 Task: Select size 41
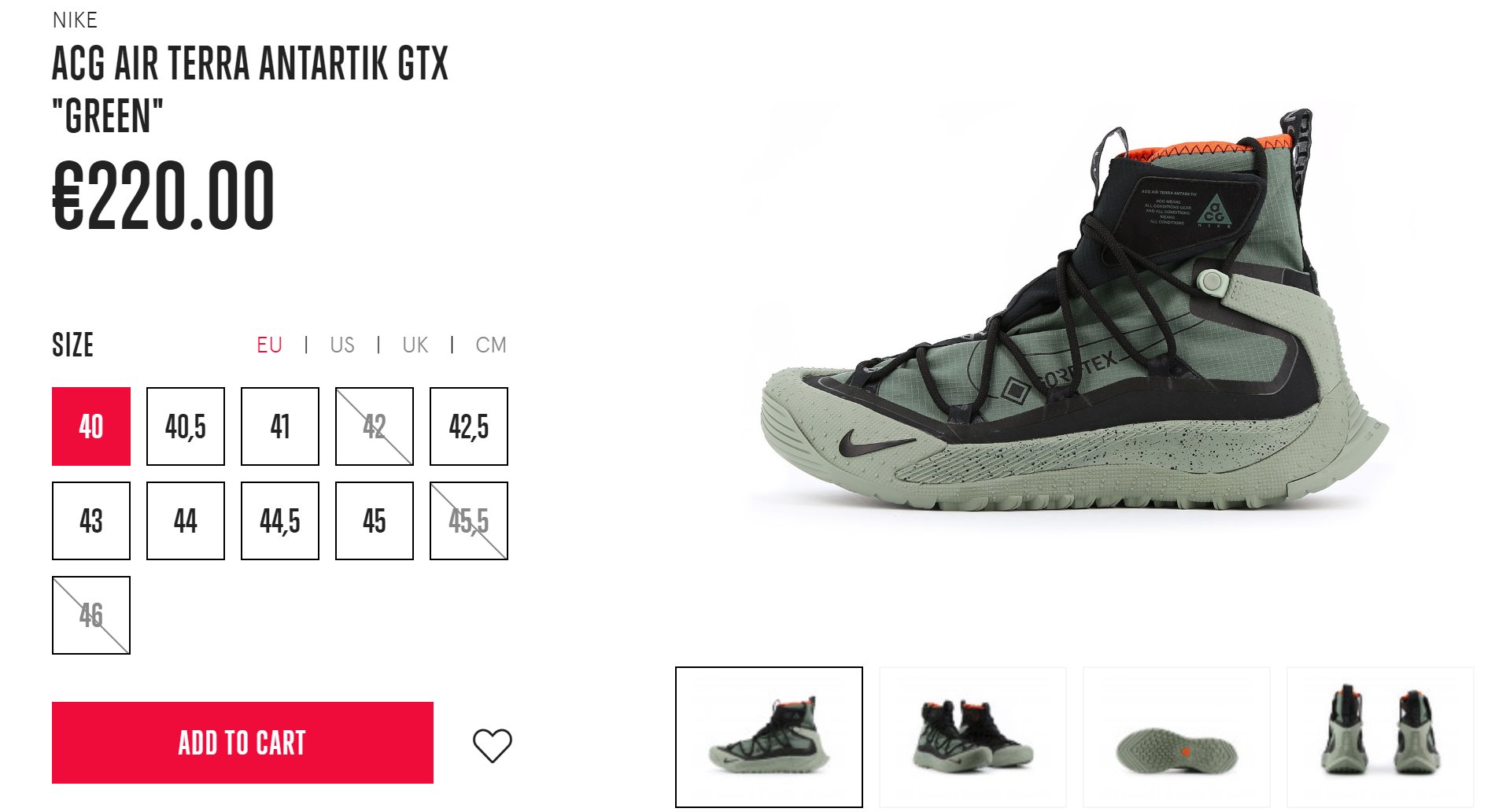(x=280, y=426)
